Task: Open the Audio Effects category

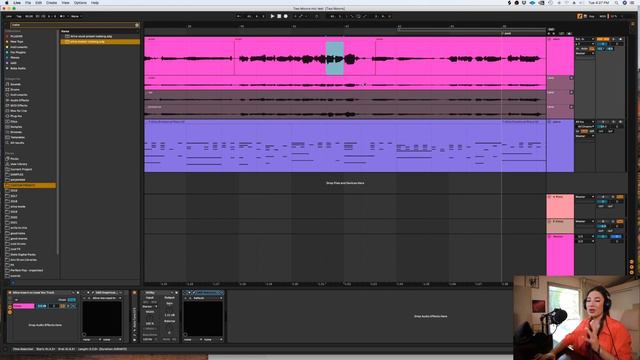Action: coord(19,100)
